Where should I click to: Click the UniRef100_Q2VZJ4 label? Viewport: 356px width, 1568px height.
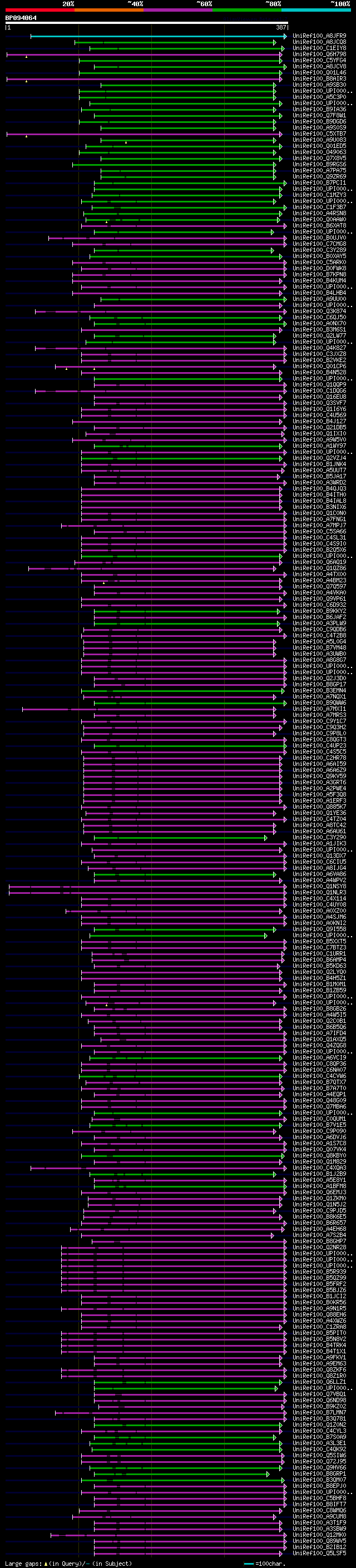[319, 458]
